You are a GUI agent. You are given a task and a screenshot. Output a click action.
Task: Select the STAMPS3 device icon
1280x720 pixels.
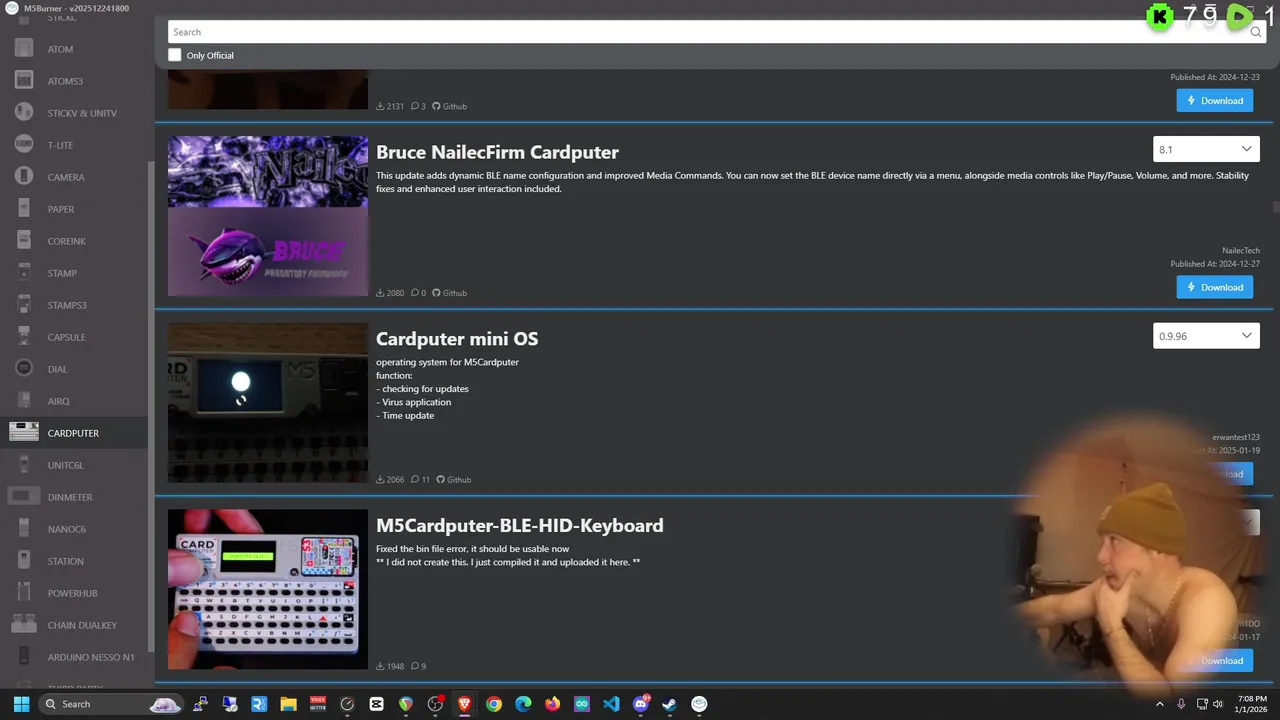pyautogui.click(x=24, y=305)
